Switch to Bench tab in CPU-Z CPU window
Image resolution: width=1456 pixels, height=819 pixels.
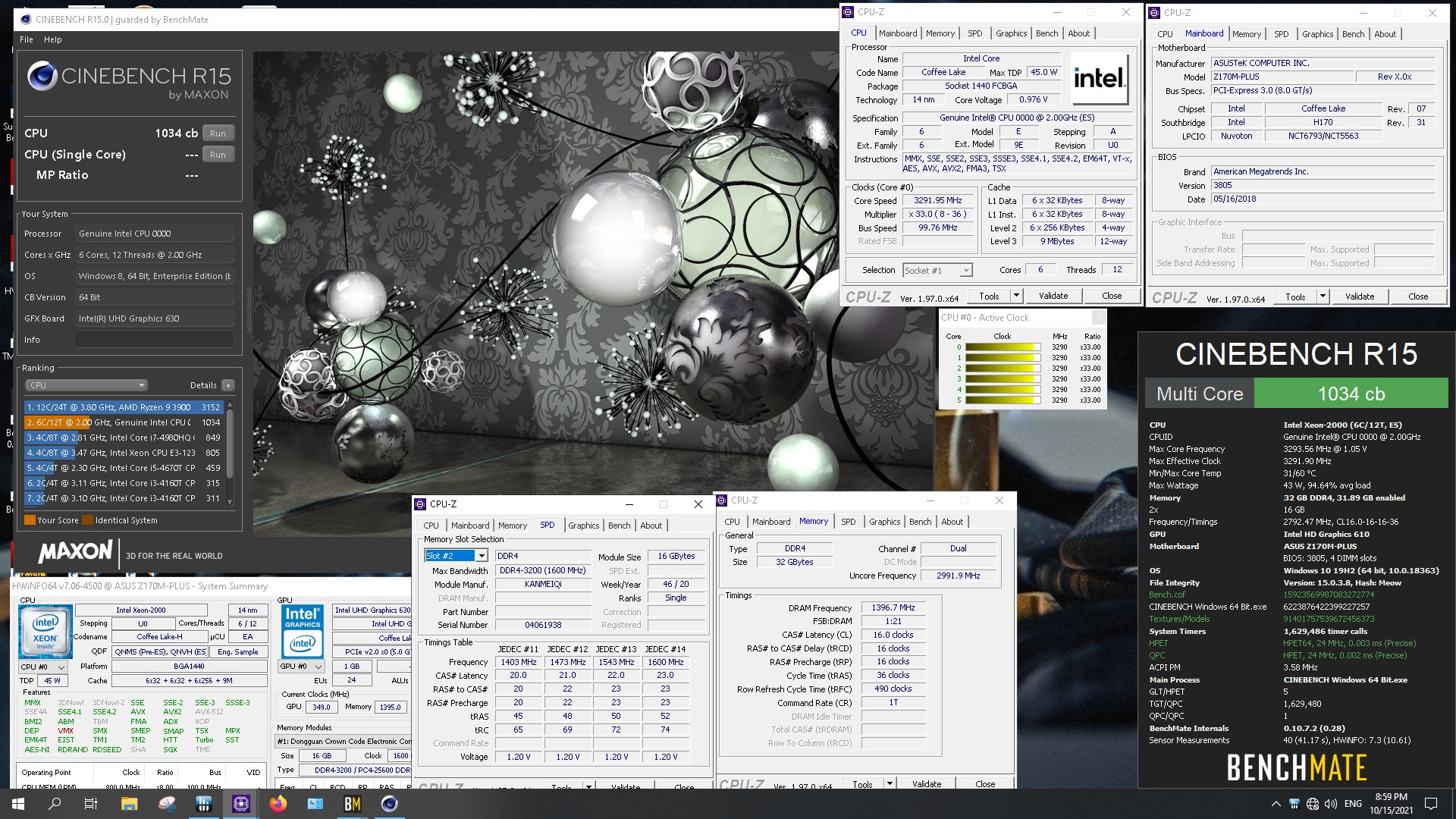pos(1046,33)
